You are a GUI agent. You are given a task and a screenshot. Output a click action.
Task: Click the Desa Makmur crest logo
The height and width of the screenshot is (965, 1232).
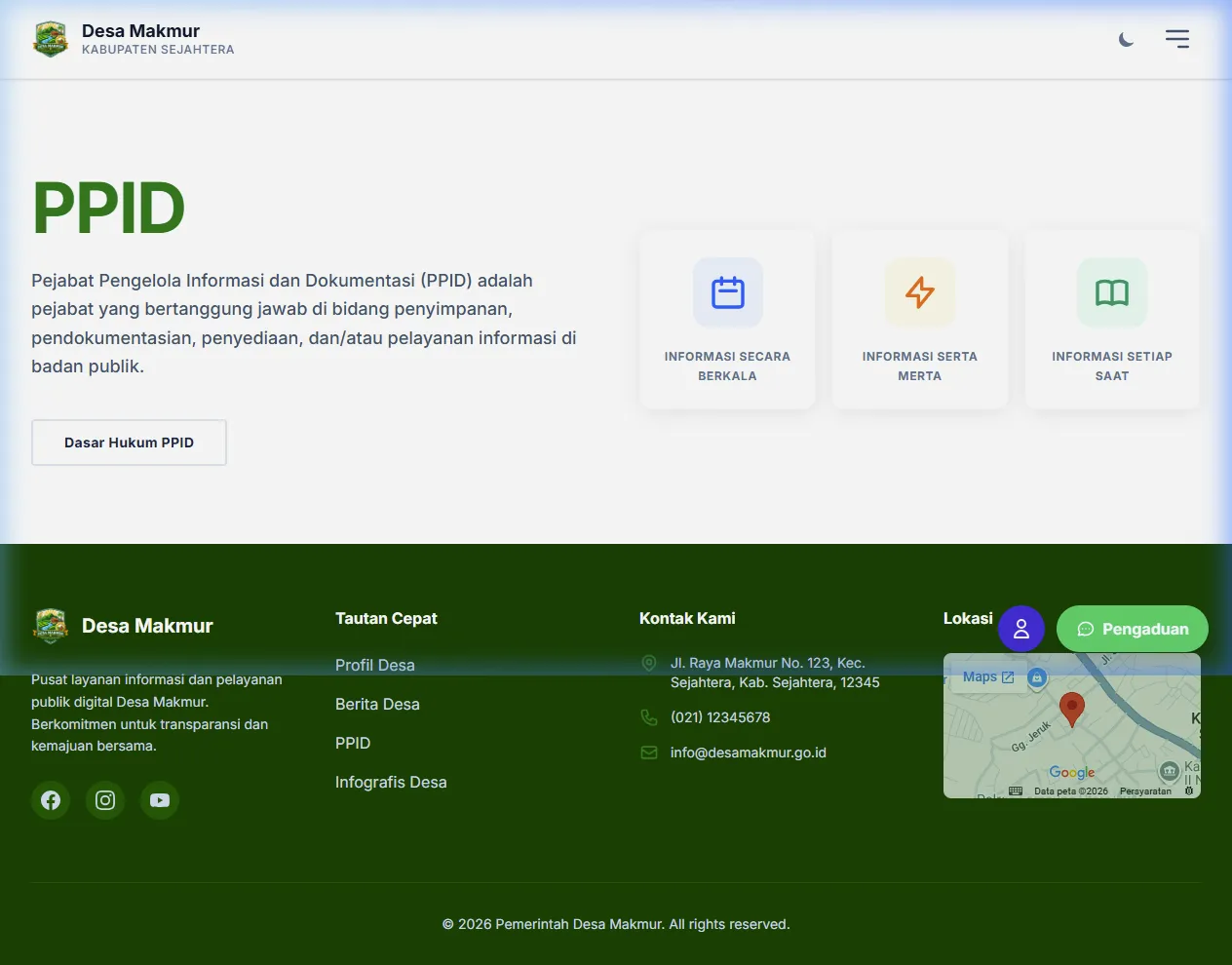(x=51, y=39)
